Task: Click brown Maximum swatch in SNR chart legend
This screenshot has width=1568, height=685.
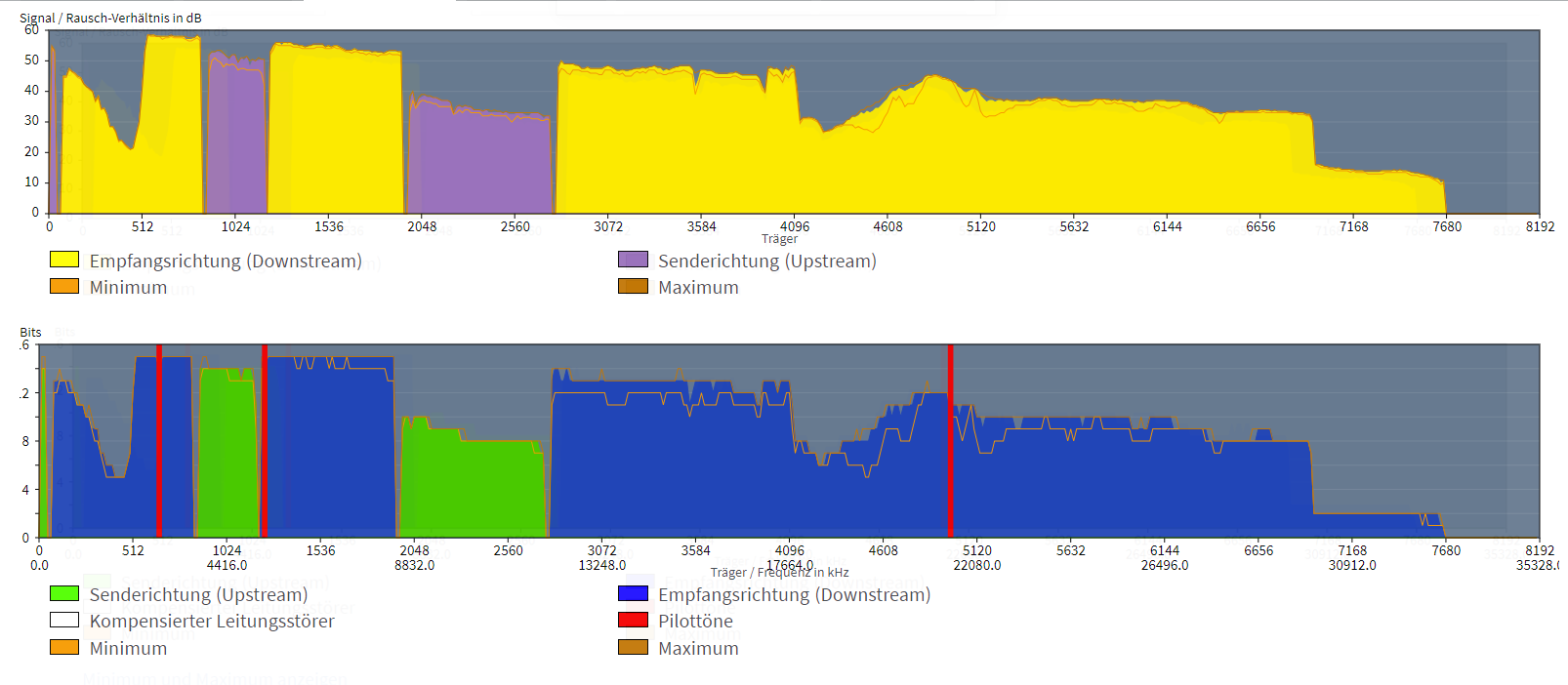Action: 633,286
